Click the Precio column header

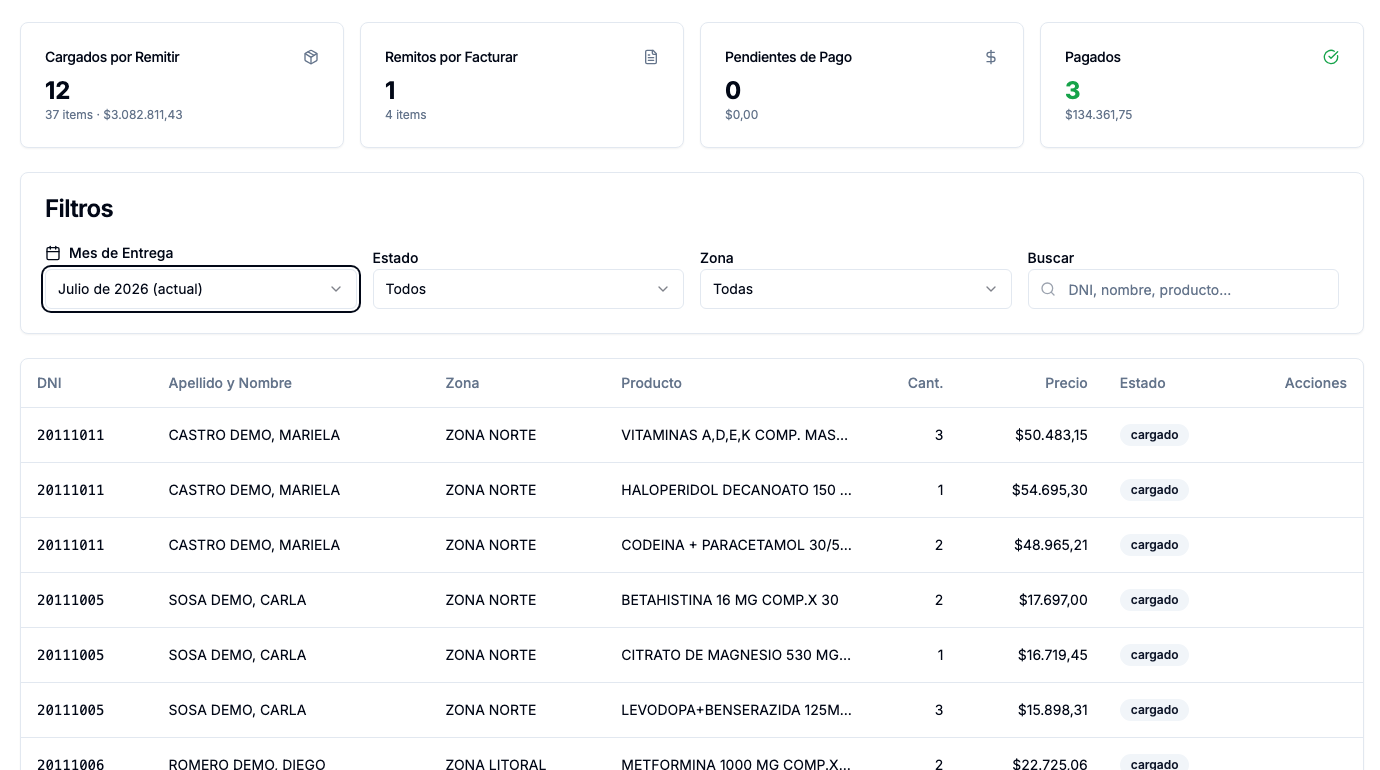click(1066, 383)
